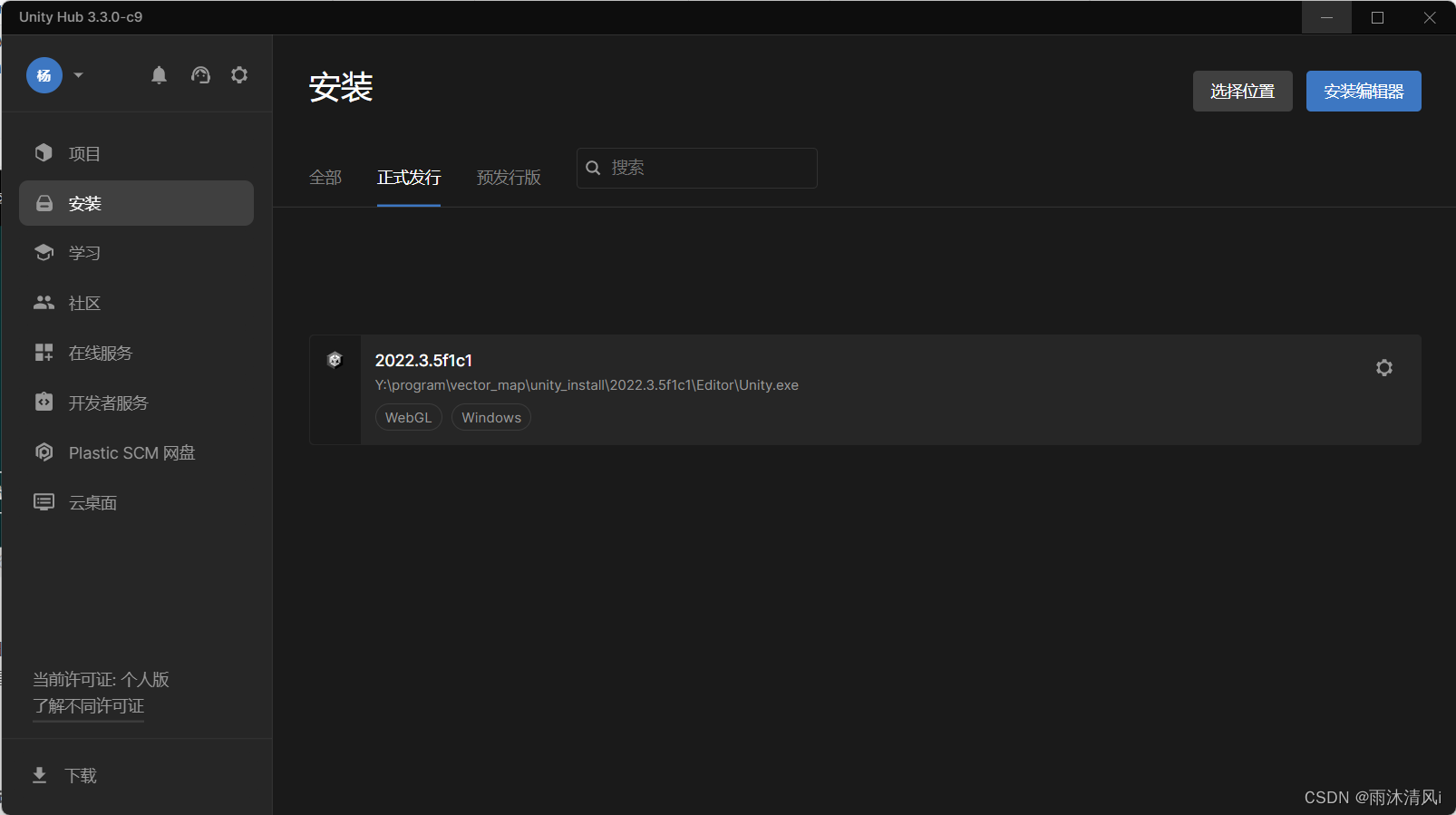Click the 安装 page heading
The image size is (1456, 815).
tap(341, 88)
